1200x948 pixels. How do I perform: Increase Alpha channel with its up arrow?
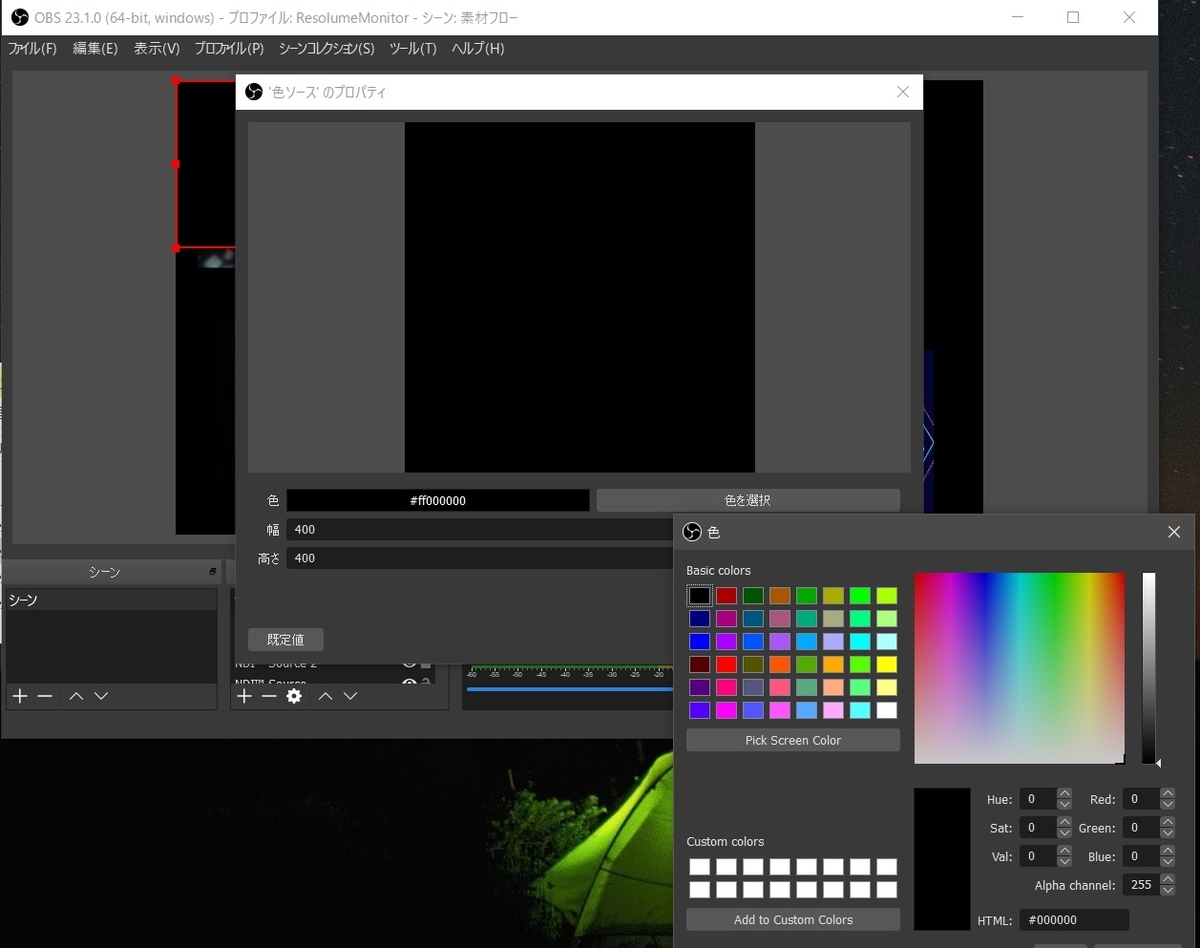click(1167, 880)
